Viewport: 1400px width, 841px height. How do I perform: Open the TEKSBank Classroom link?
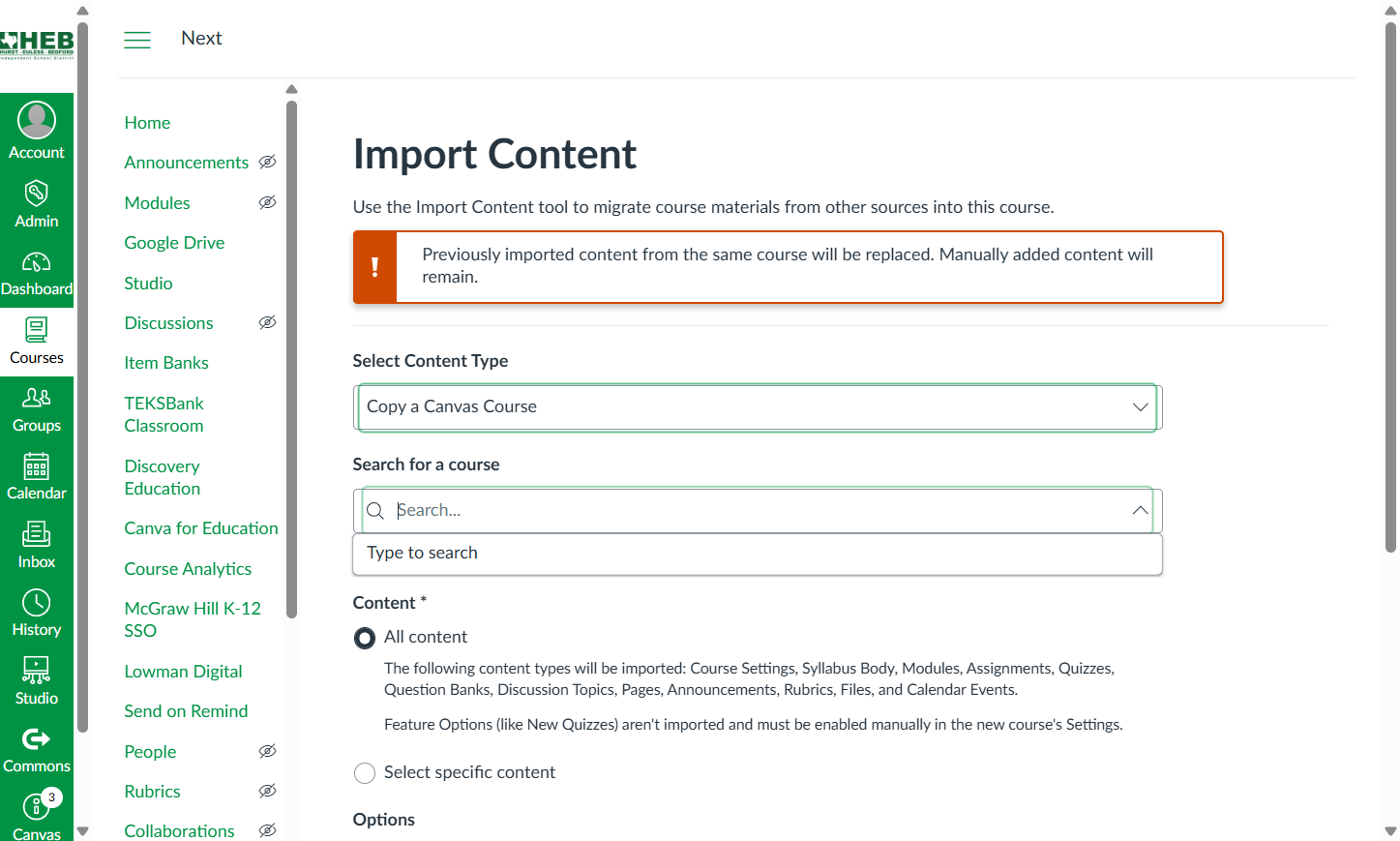[164, 414]
